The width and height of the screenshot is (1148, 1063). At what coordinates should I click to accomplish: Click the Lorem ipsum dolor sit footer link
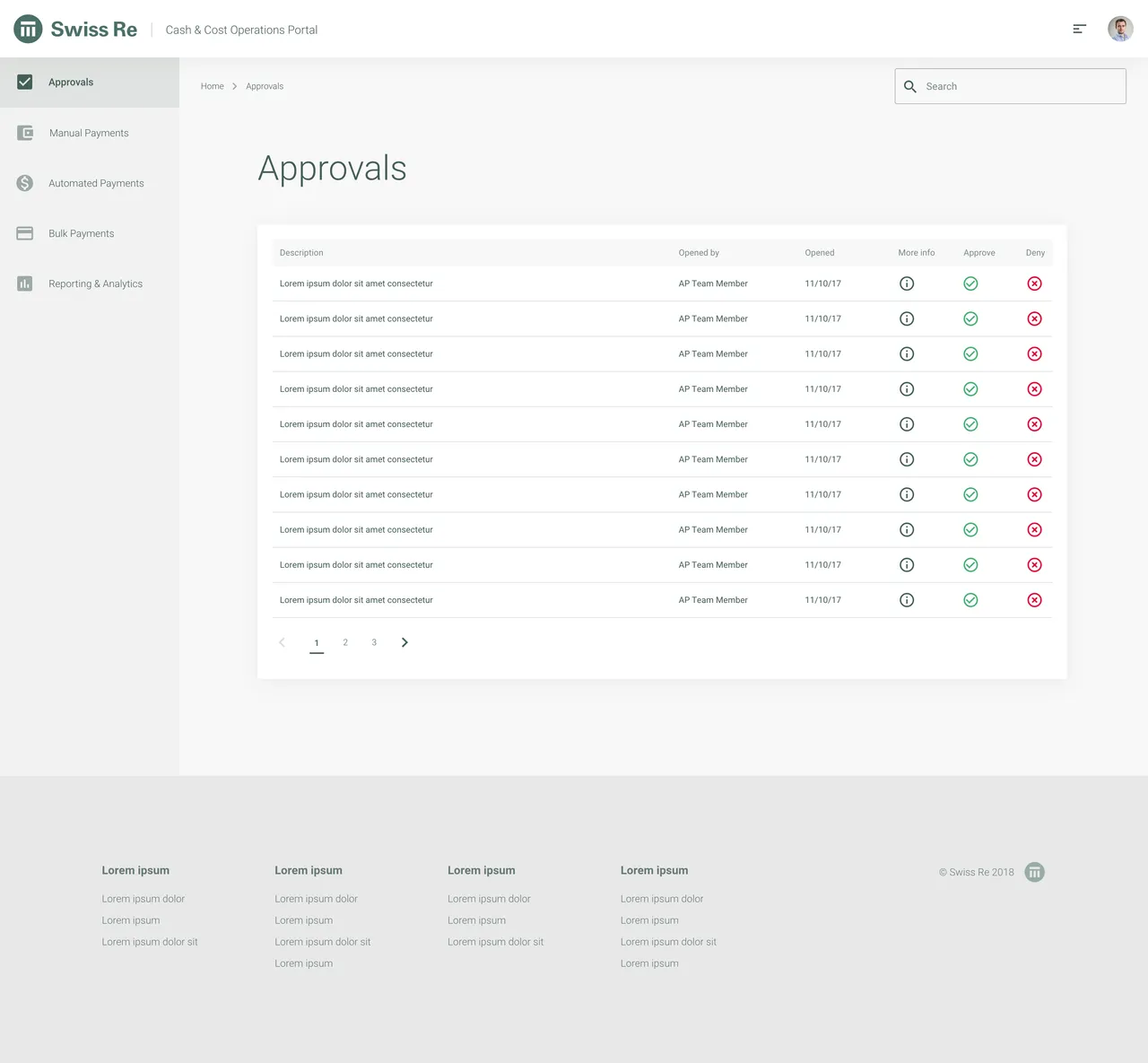click(149, 942)
